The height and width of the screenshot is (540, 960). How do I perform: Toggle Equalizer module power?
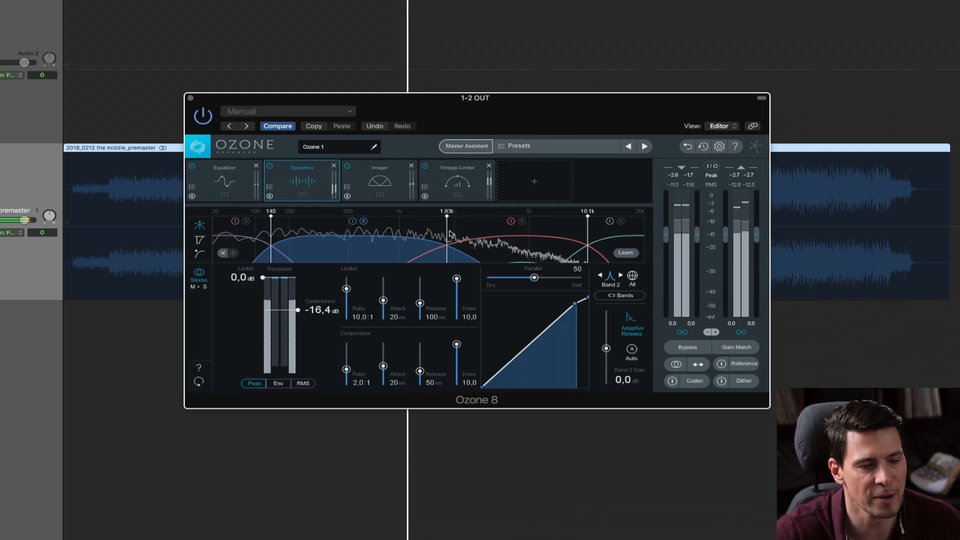(192, 166)
